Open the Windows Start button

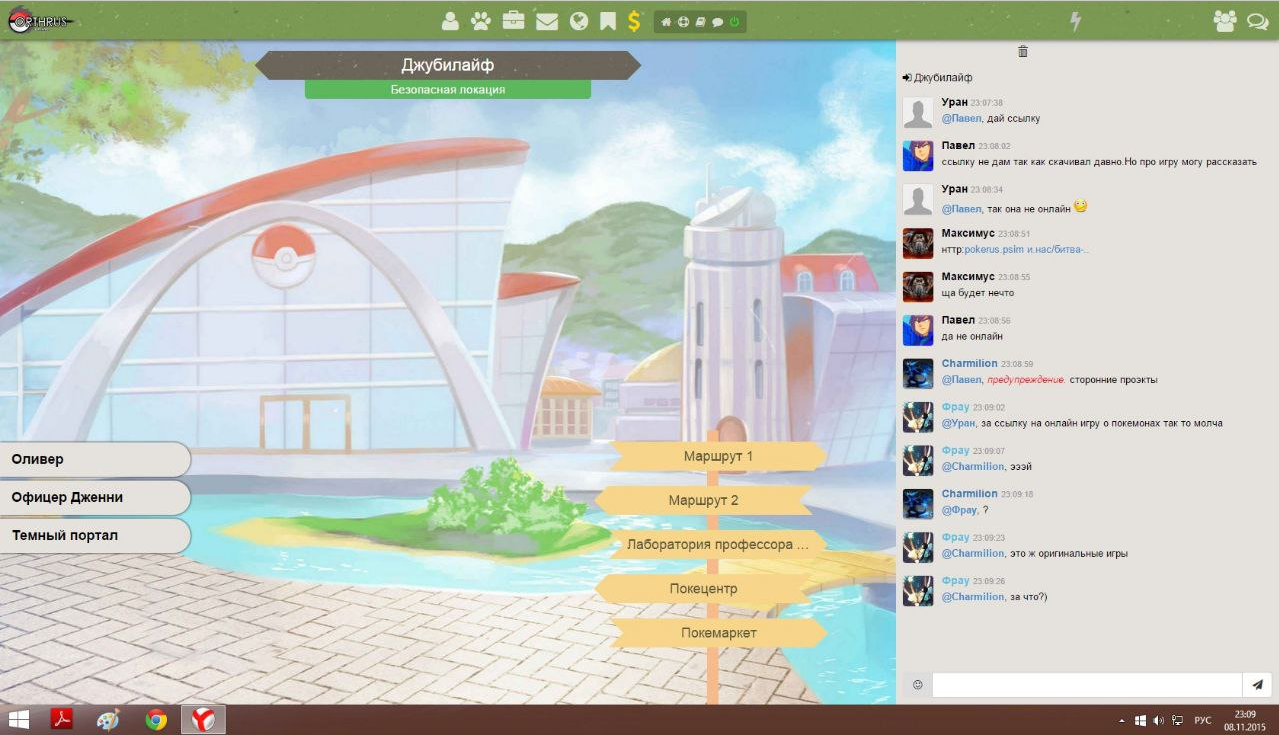pyautogui.click(x=18, y=719)
